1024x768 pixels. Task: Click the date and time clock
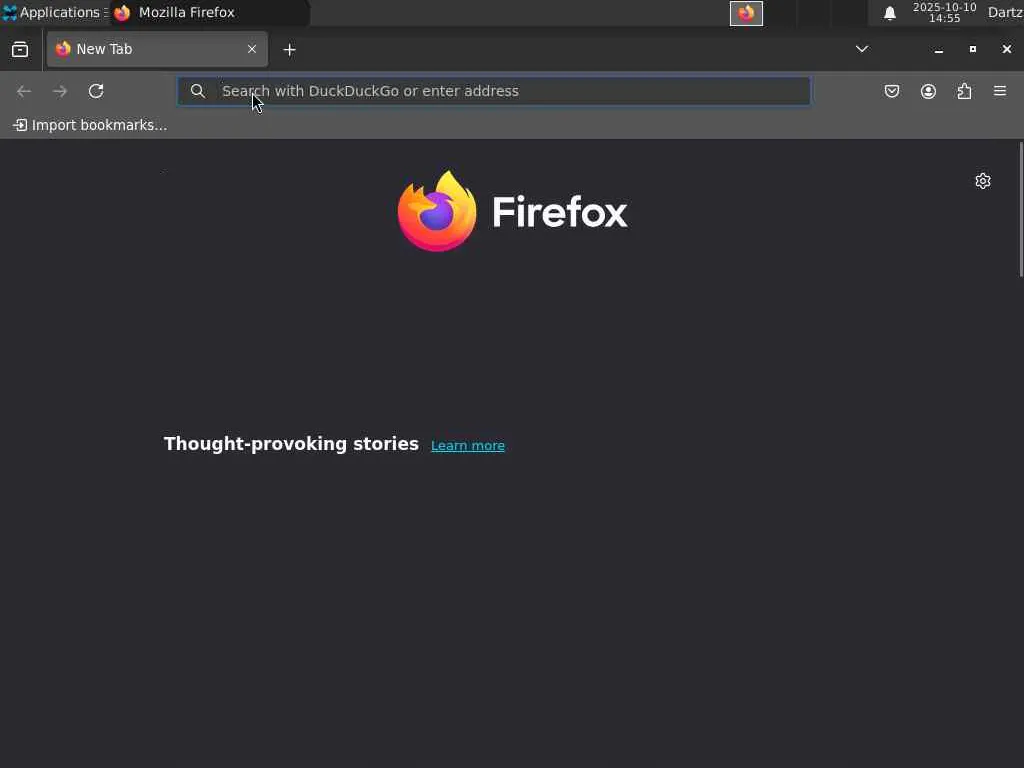pos(944,12)
